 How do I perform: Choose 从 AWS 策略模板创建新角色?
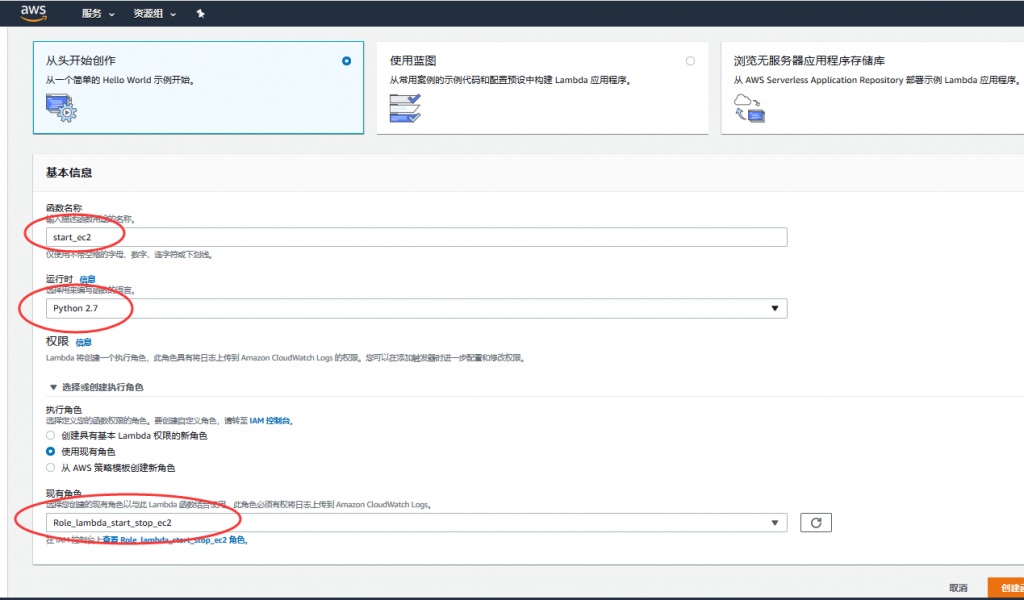tap(51, 468)
